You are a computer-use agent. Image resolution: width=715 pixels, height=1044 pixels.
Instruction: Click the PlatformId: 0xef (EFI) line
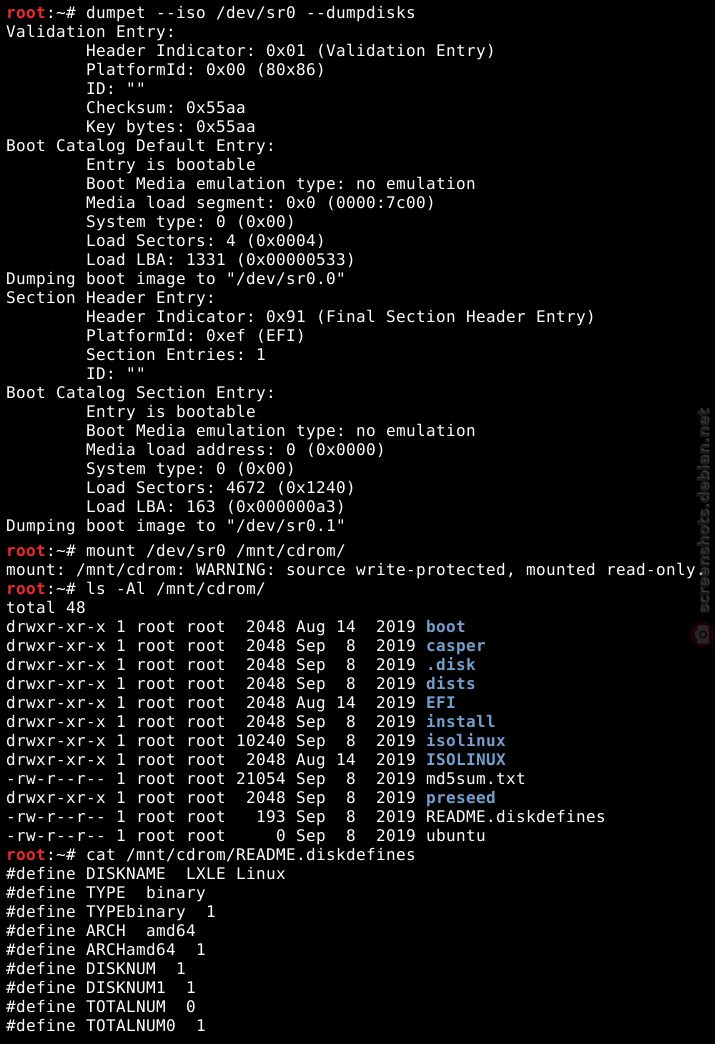(195, 336)
